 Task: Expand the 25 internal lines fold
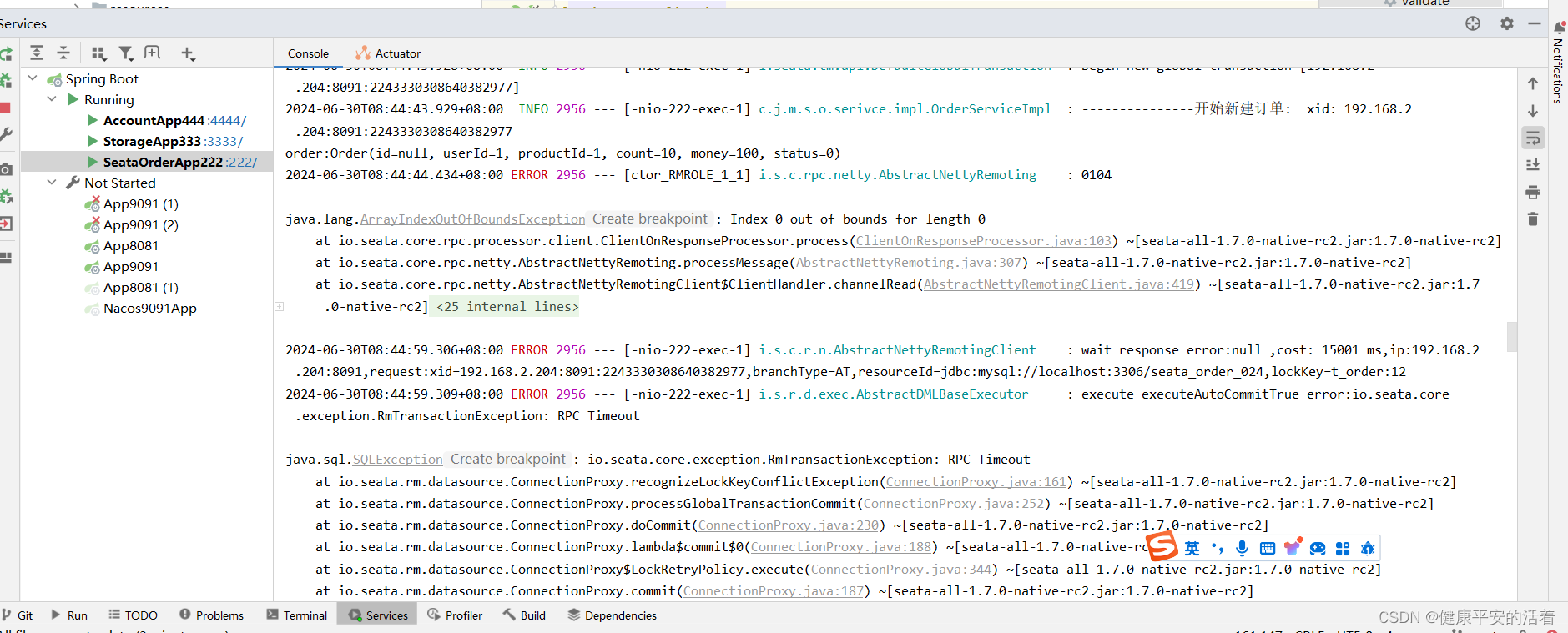507,306
